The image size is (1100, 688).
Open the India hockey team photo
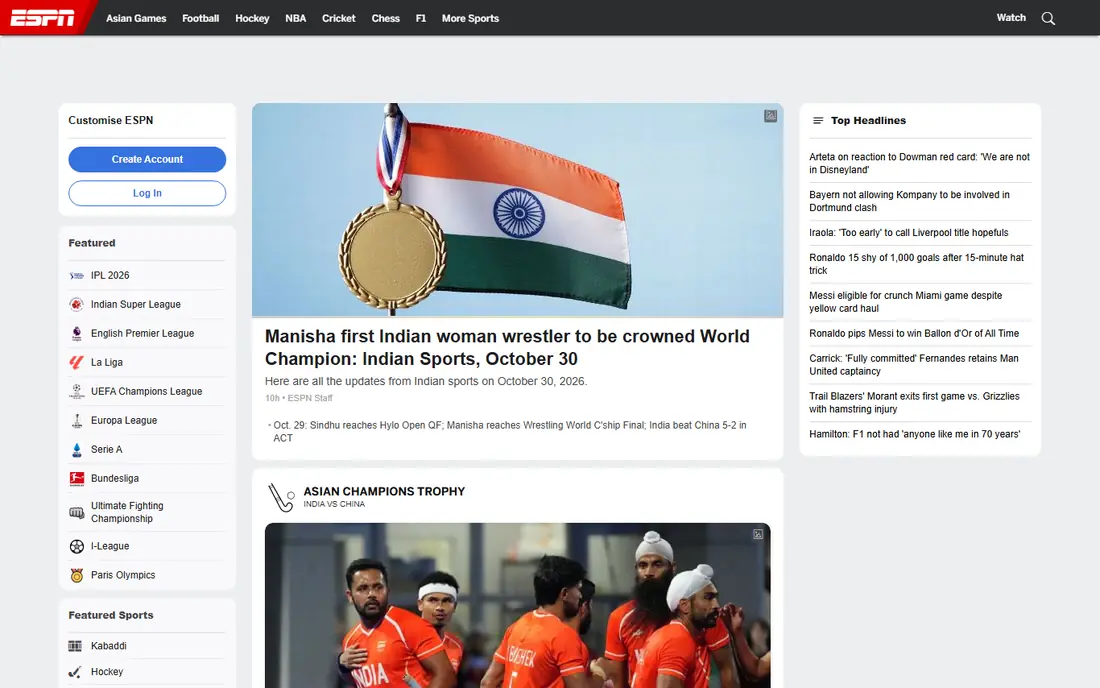(518, 605)
